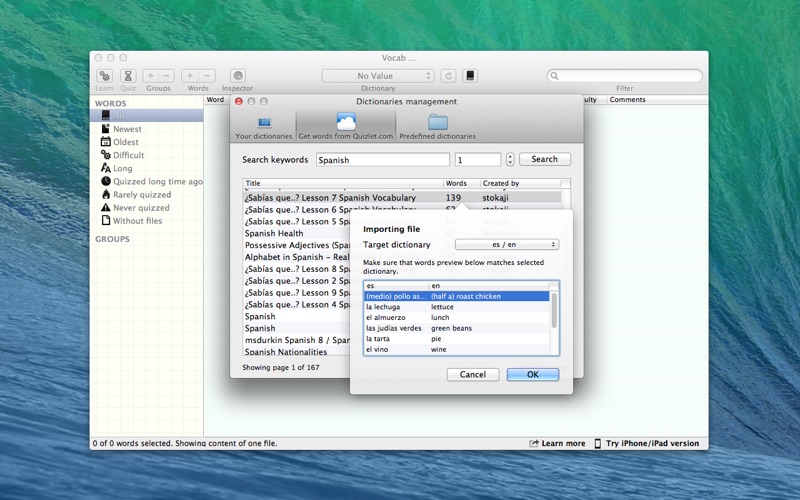The height and width of the screenshot is (500, 800).
Task: Click the Learn toolbar icon
Action: (x=105, y=76)
